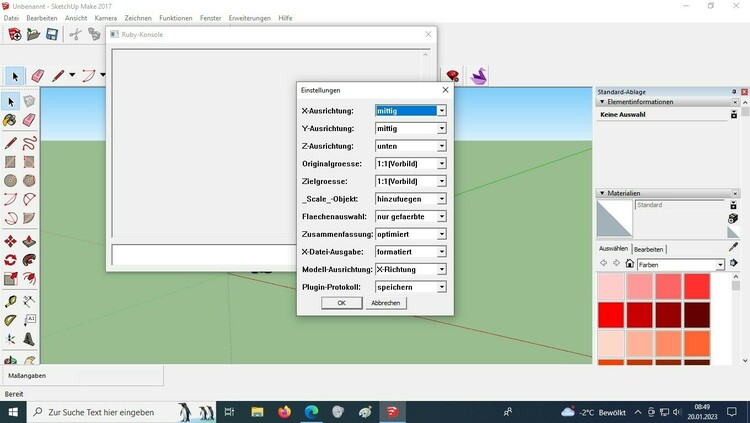
Task: Click the red ruby gem toolbar icon
Action: (x=452, y=76)
